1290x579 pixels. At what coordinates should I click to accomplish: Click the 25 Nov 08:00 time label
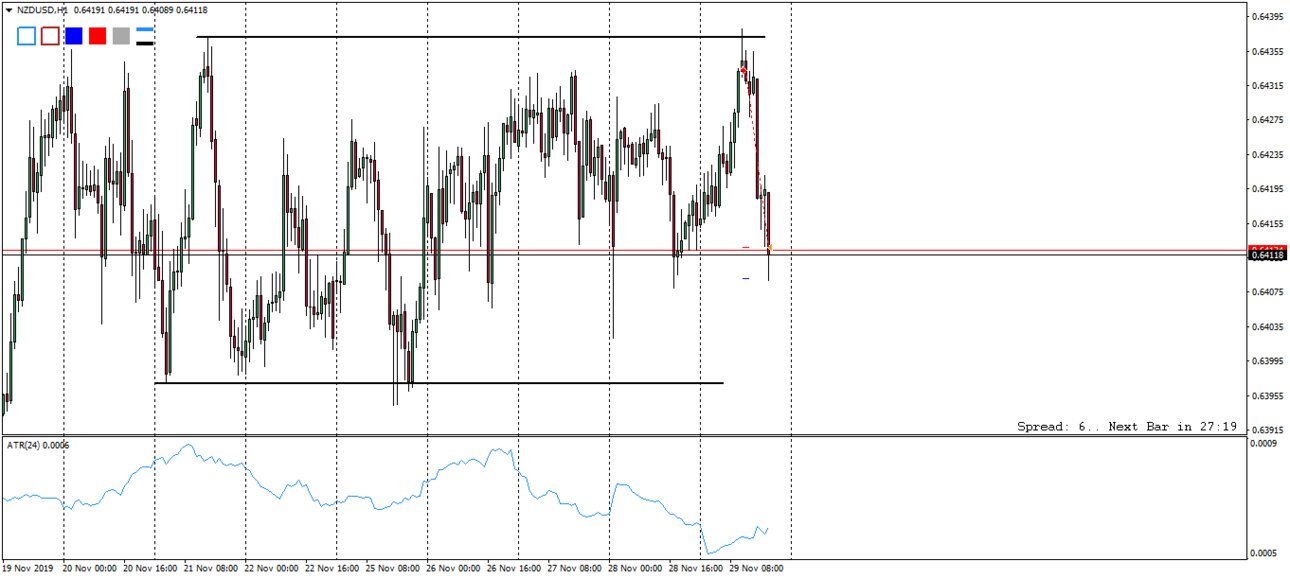point(392,568)
